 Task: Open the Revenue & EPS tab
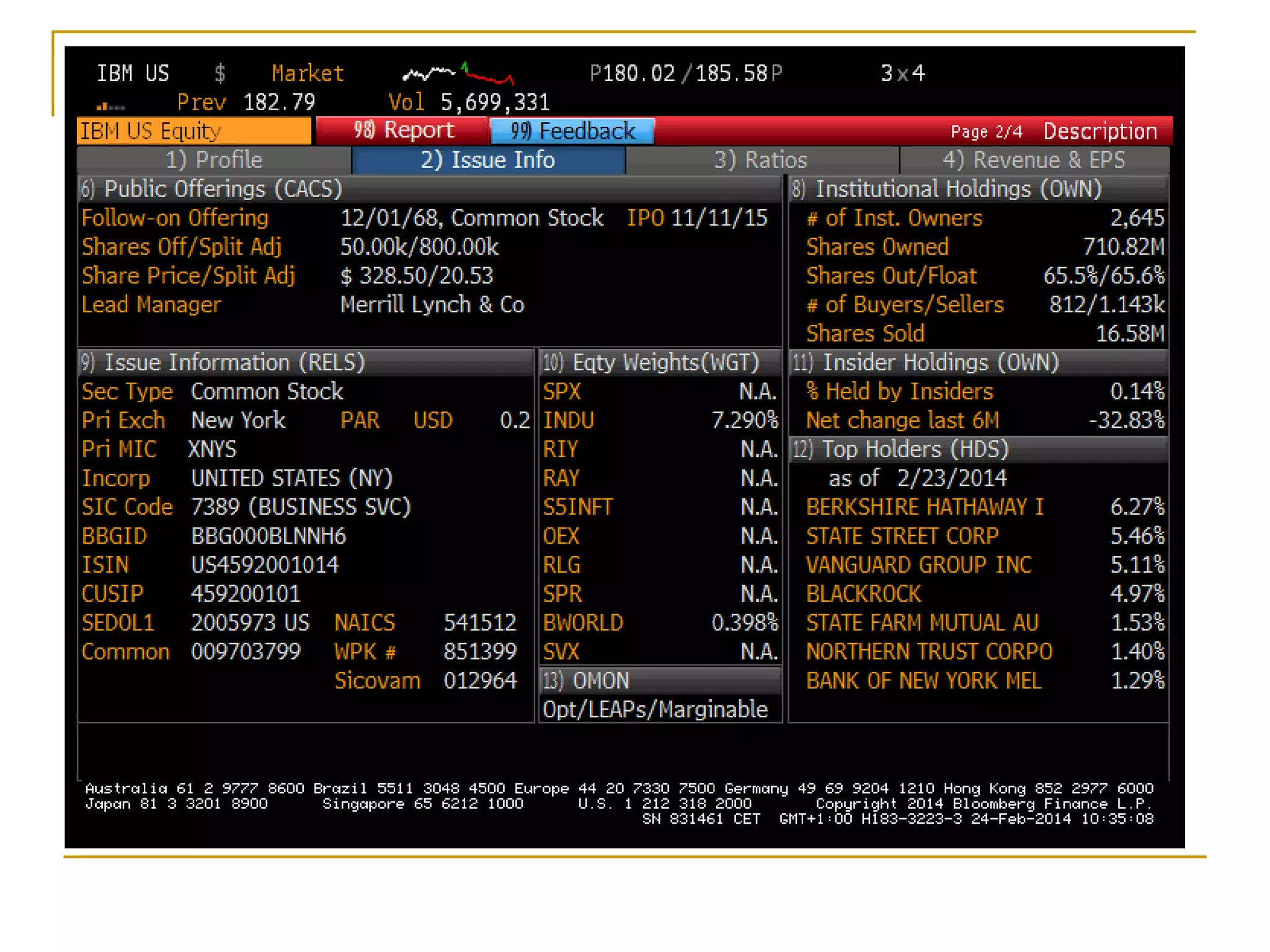(x=1034, y=161)
